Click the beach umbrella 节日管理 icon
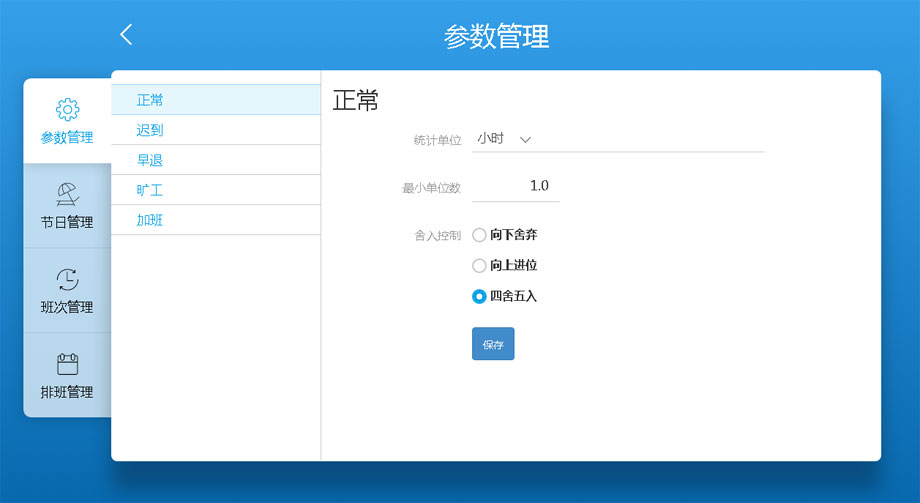This screenshot has height=503, width=920. 67,194
